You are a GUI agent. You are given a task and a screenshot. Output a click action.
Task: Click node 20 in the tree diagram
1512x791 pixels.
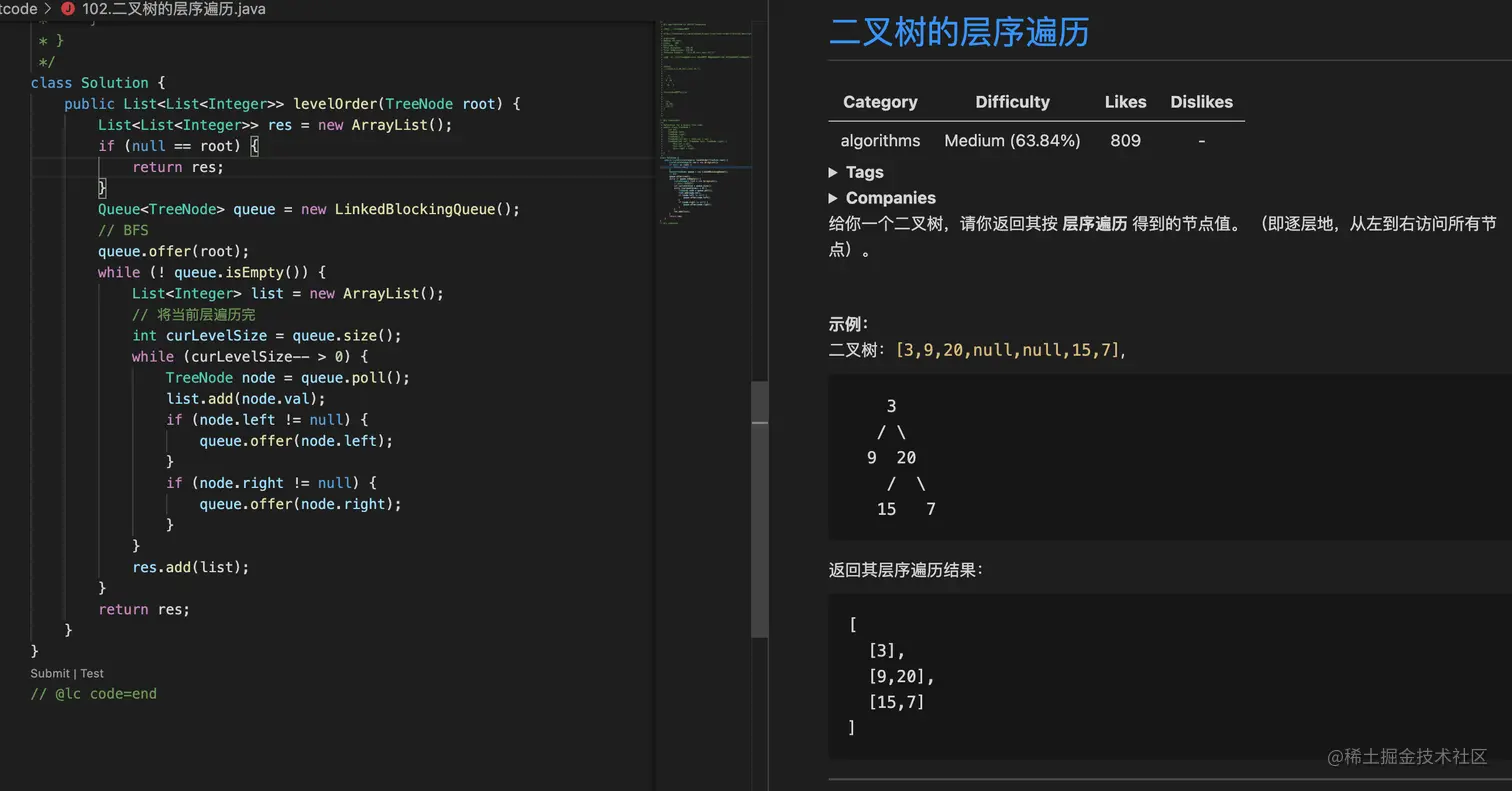[906, 458]
